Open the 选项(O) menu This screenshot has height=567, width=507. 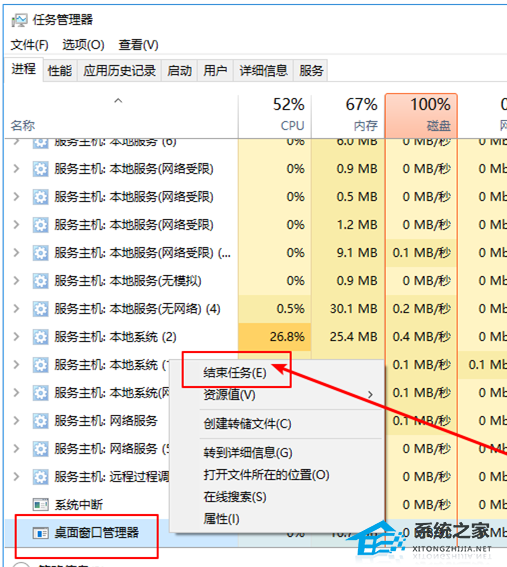pyautogui.click(x=83, y=45)
